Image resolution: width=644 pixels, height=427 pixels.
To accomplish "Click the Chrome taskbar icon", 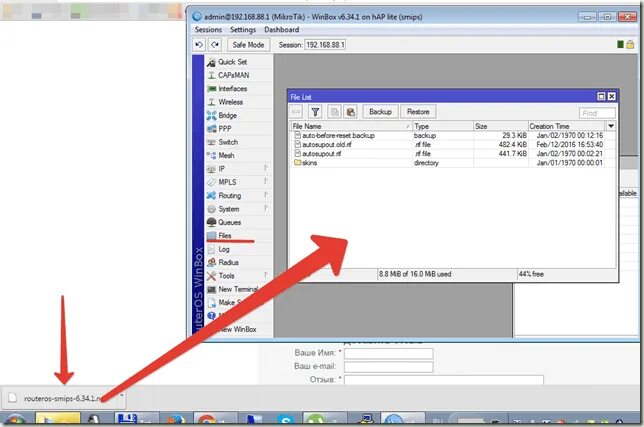I will coord(206,420).
